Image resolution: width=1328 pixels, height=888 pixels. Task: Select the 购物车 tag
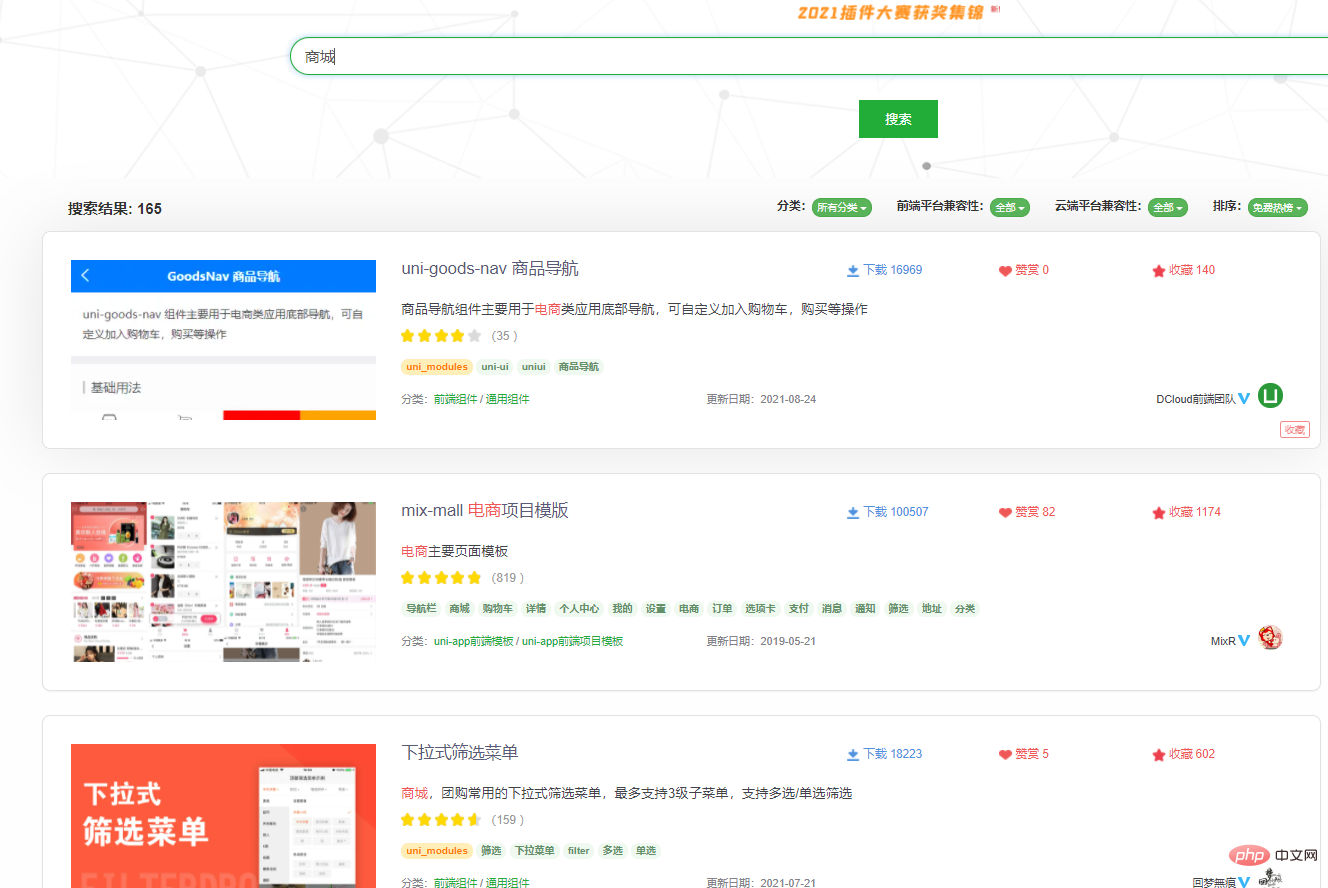tap(497, 609)
